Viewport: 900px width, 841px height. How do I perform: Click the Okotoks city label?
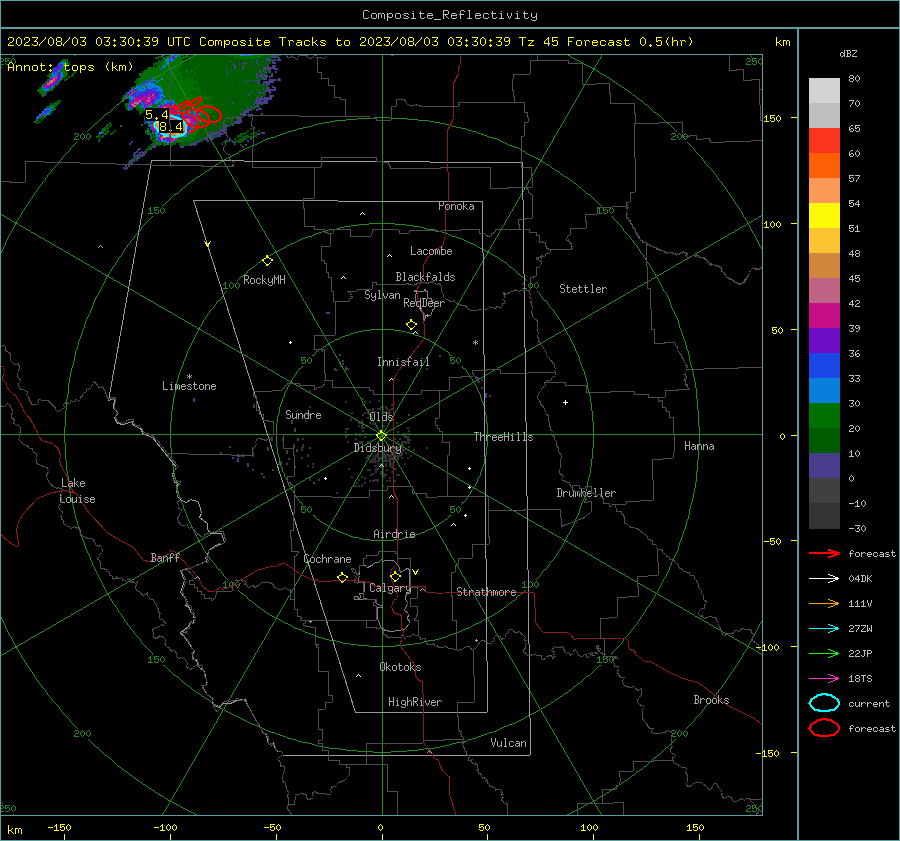pos(400,667)
